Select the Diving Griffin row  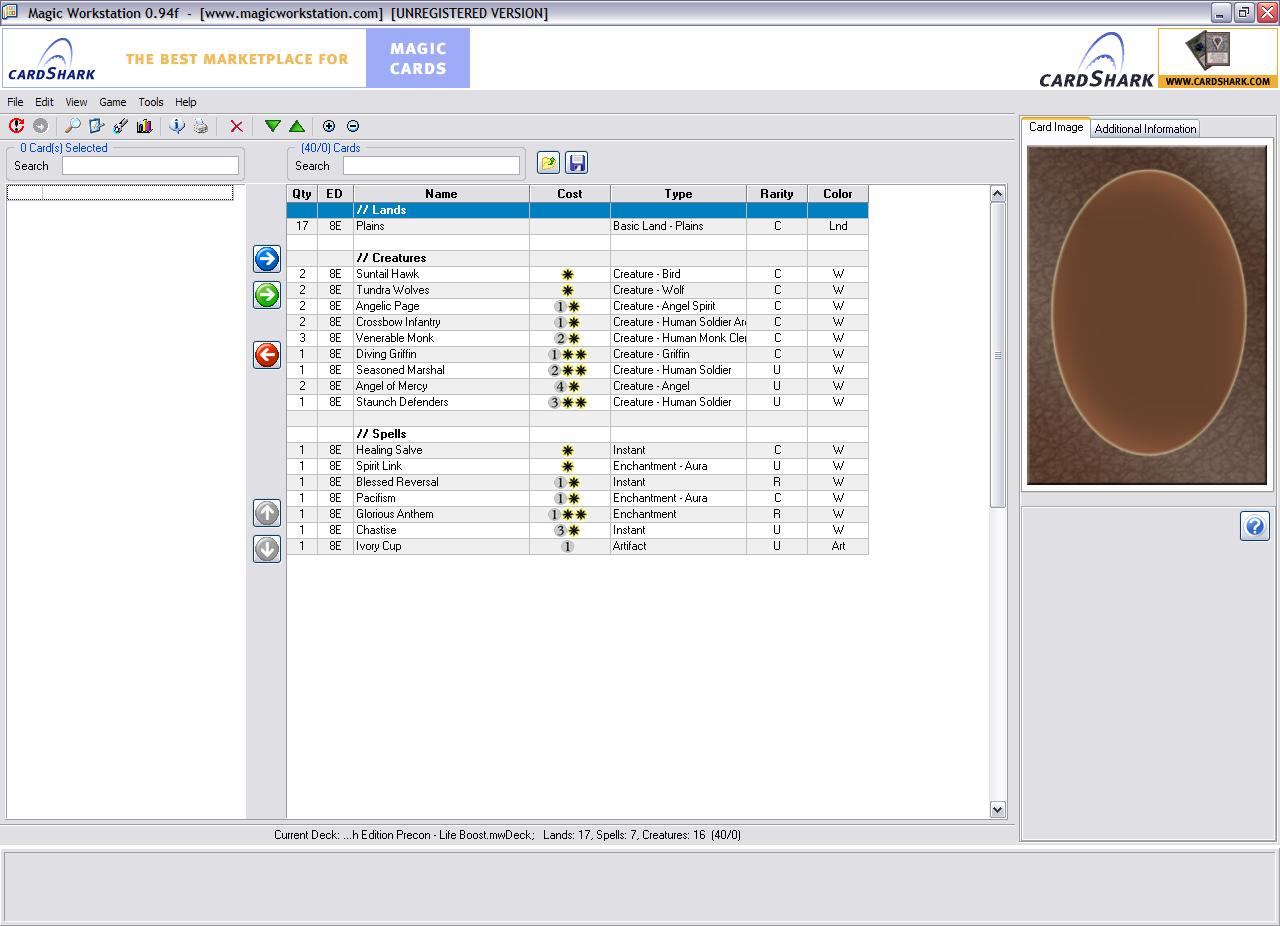577,354
